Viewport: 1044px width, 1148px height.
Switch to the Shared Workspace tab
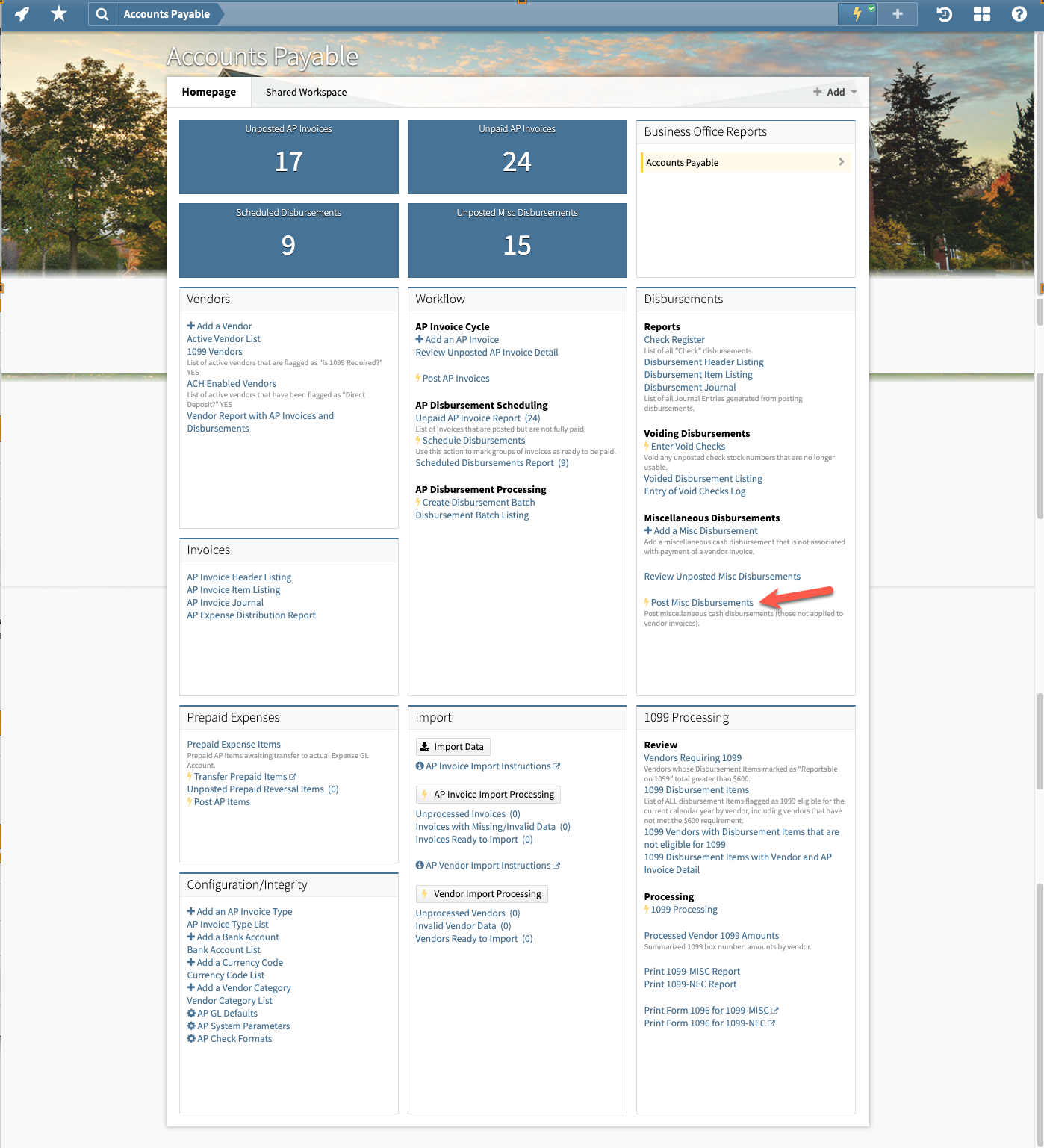(305, 92)
